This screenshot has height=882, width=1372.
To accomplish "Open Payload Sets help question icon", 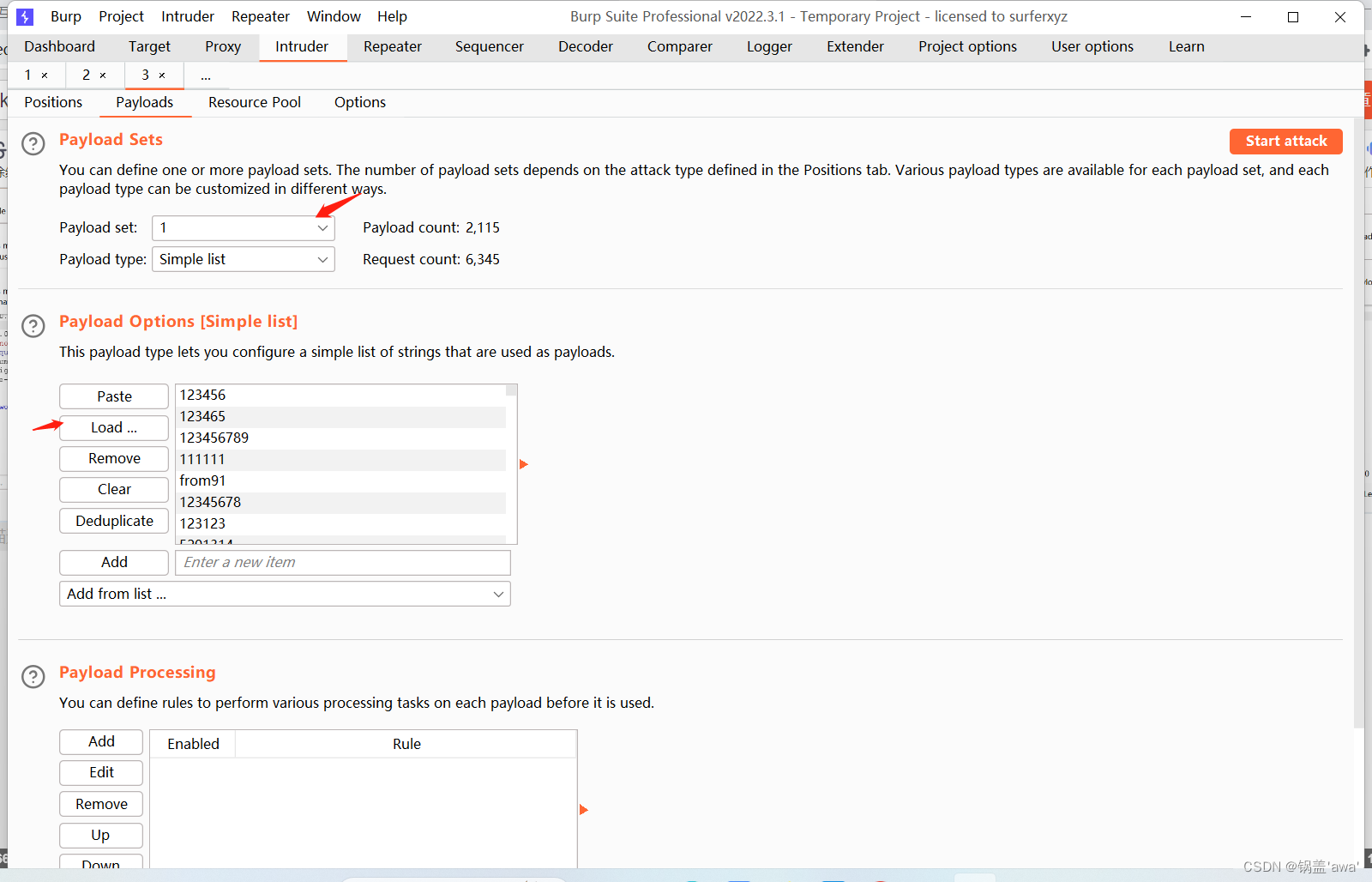I will (33, 143).
